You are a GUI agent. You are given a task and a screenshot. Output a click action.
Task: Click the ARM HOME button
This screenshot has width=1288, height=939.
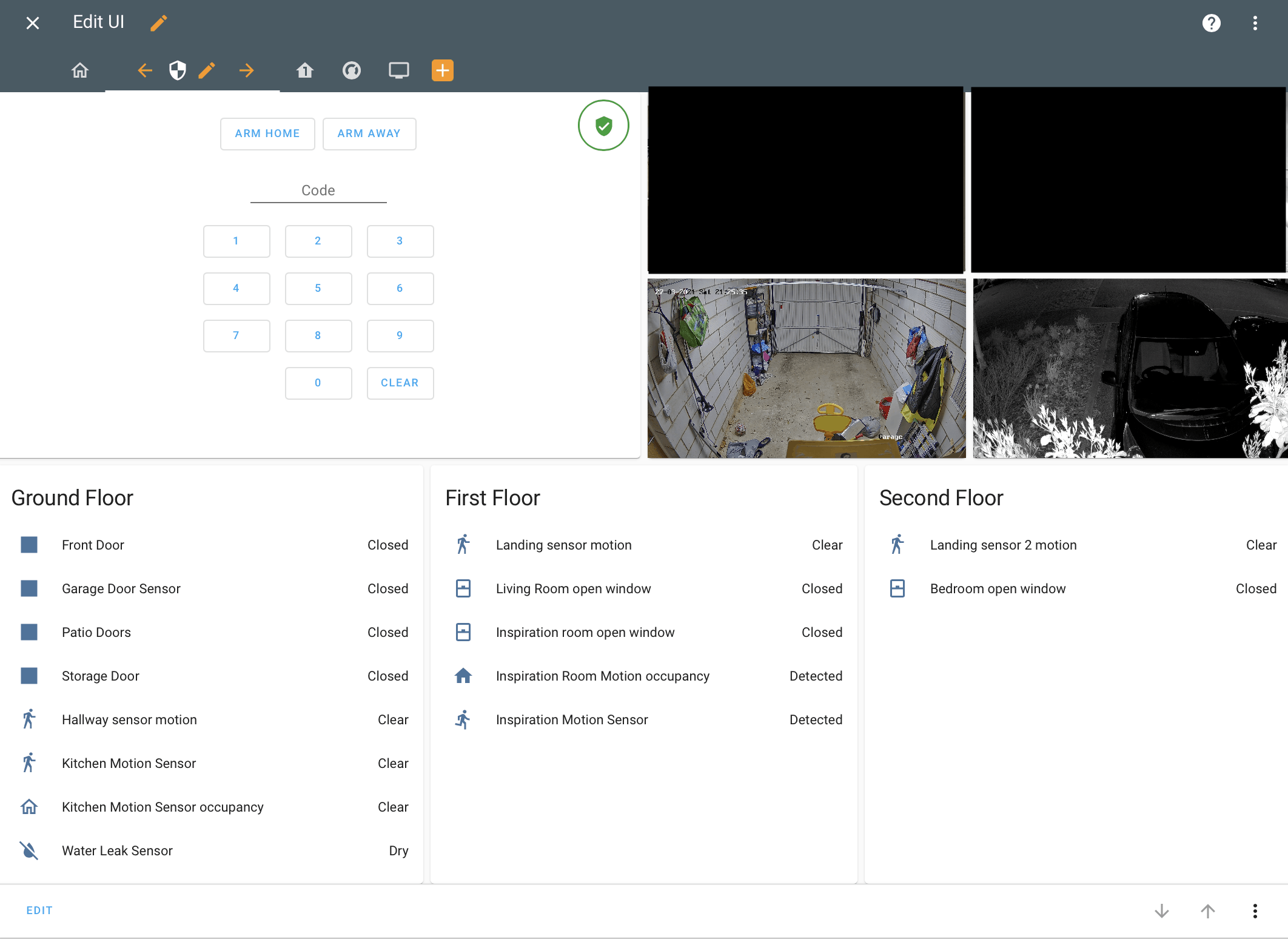[267, 133]
